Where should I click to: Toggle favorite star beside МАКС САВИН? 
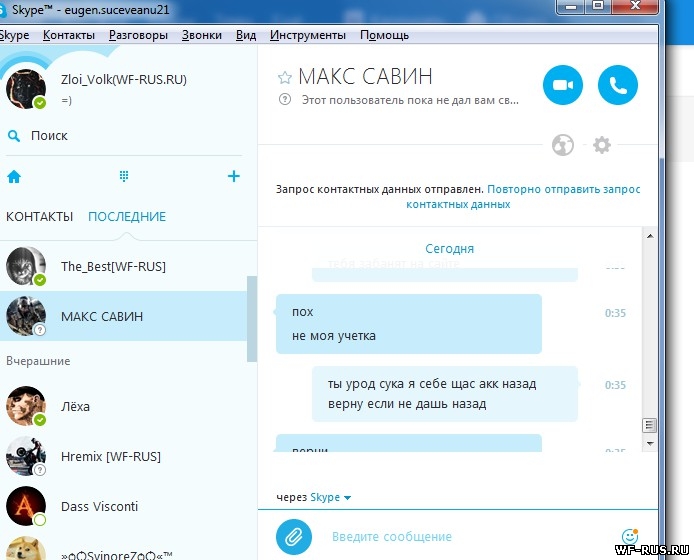tap(285, 78)
